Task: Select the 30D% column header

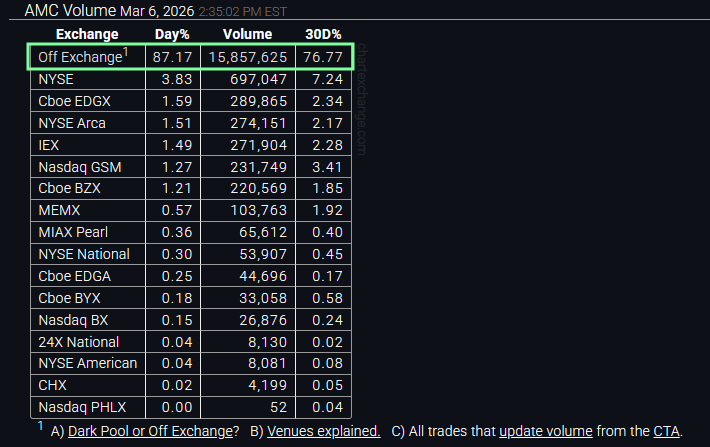Action: [x=323, y=34]
